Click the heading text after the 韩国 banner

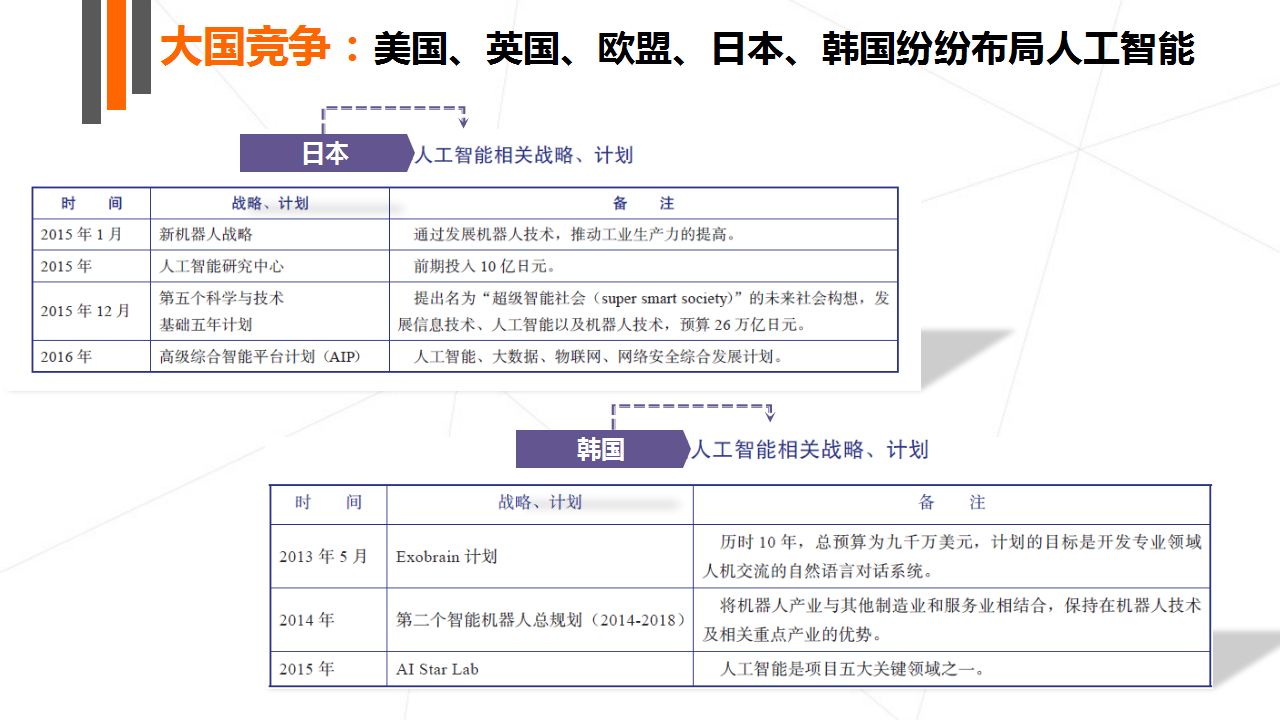809,449
